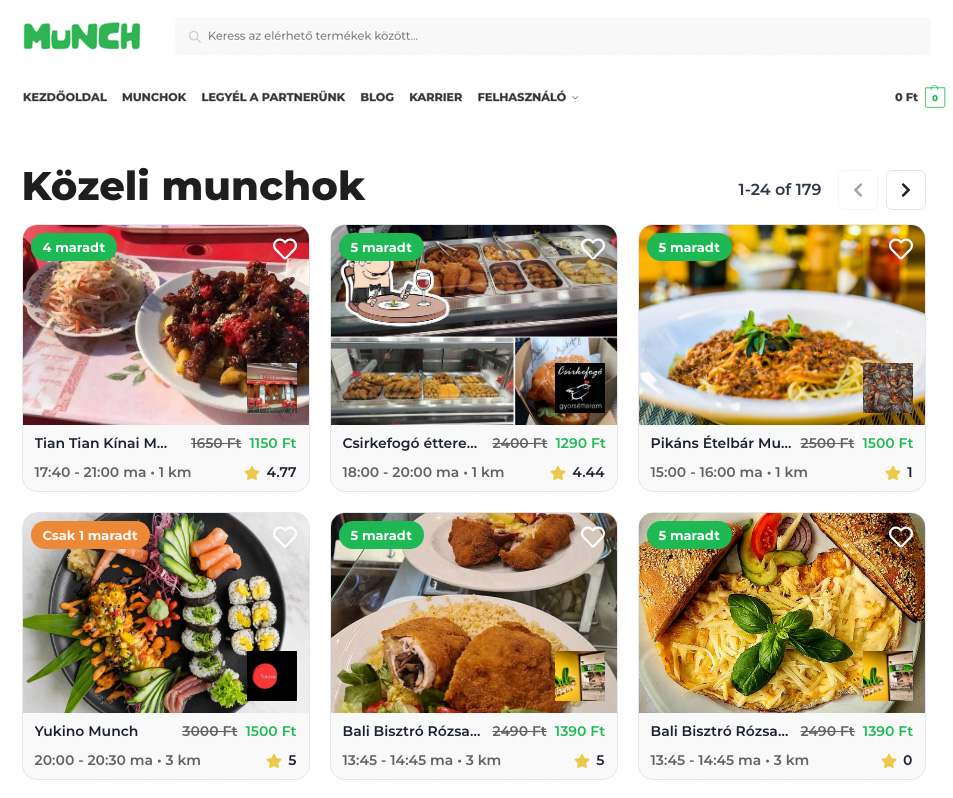Toggle heart on Pikáns Ételbár card
The height and width of the screenshot is (798, 953).
[x=901, y=248]
